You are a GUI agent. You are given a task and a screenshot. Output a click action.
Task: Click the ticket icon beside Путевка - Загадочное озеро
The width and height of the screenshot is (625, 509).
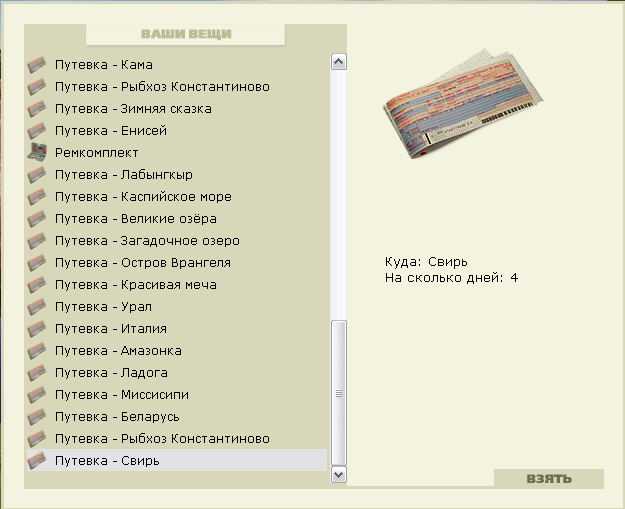(x=37, y=240)
